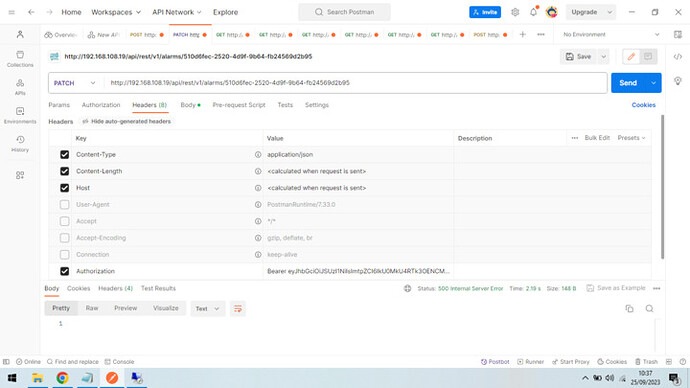Screen dimensions: 690x388
Task: Click Bulk Edit for headers
Action: click(597, 138)
